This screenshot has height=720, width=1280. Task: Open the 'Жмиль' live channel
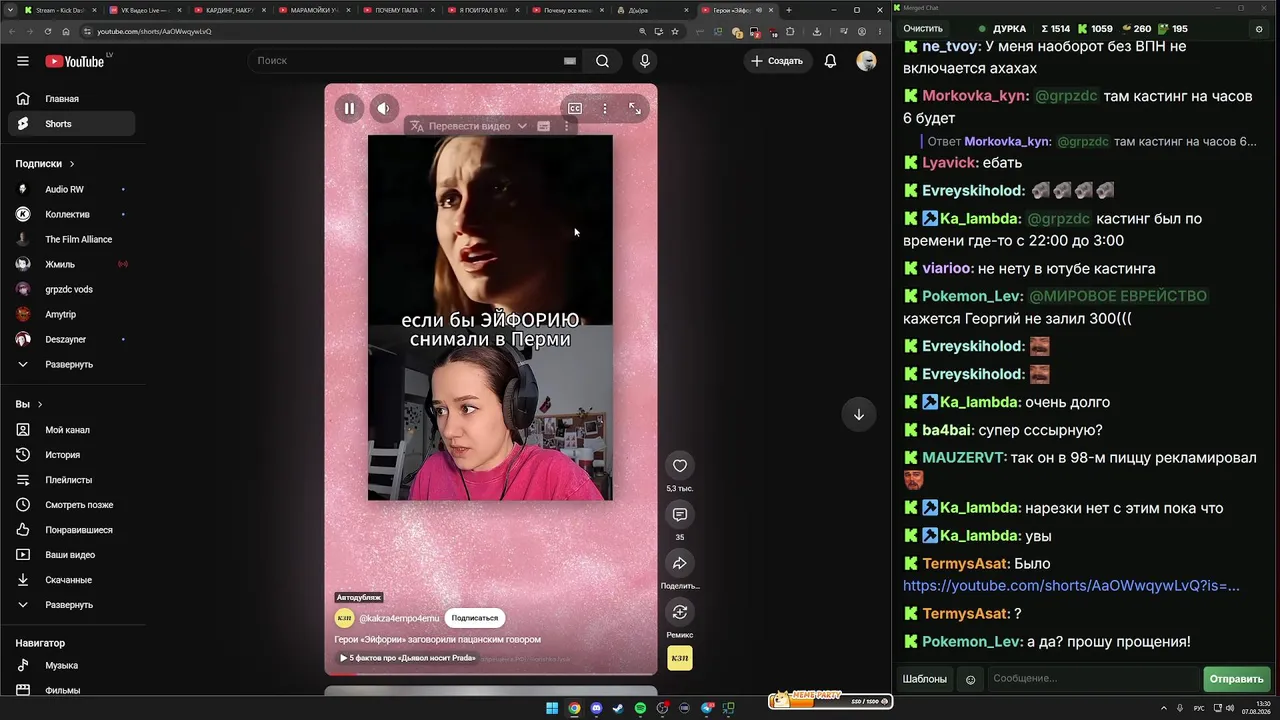coord(70,264)
